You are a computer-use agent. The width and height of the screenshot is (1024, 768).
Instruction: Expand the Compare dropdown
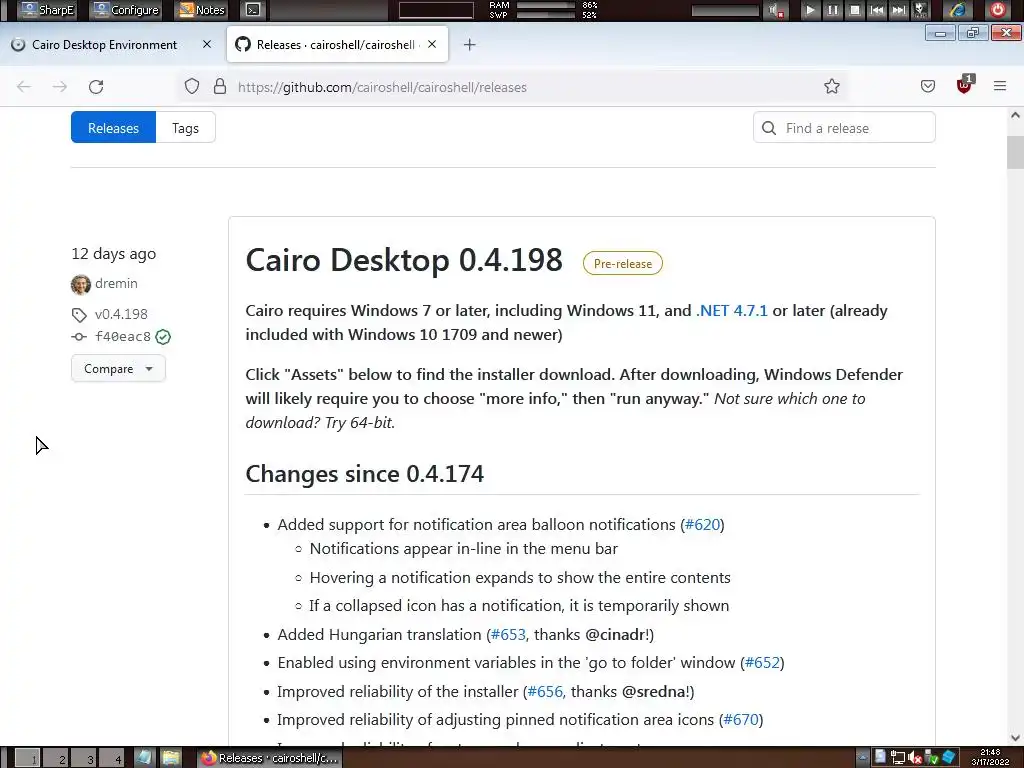pos(118,369)
